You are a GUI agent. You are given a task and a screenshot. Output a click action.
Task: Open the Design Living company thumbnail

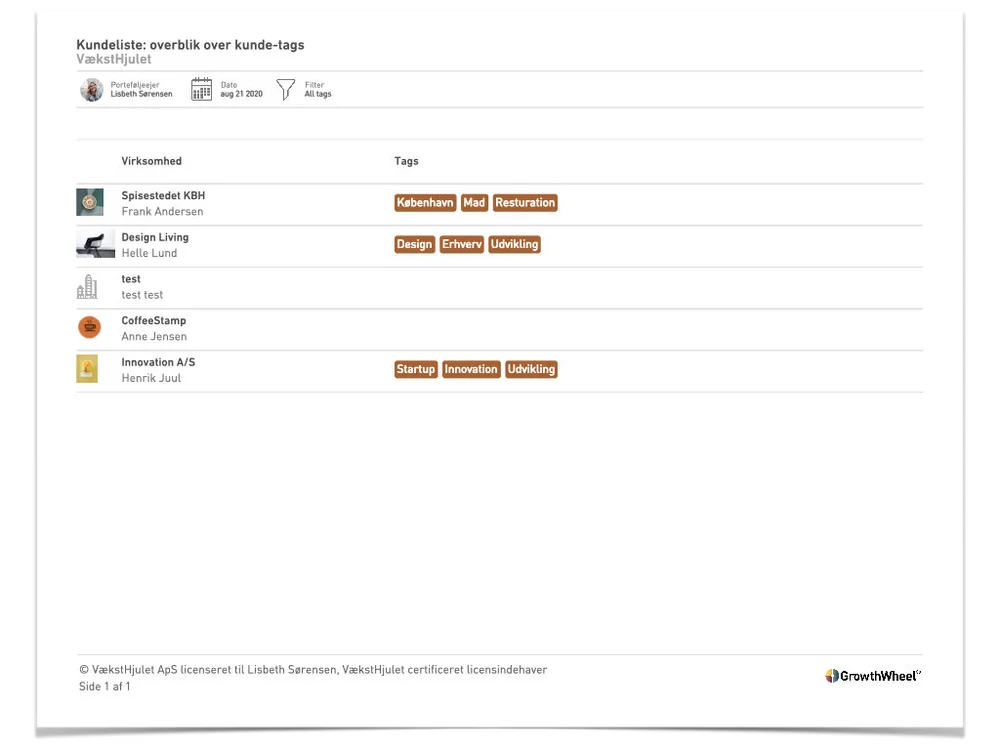point(96,244)
